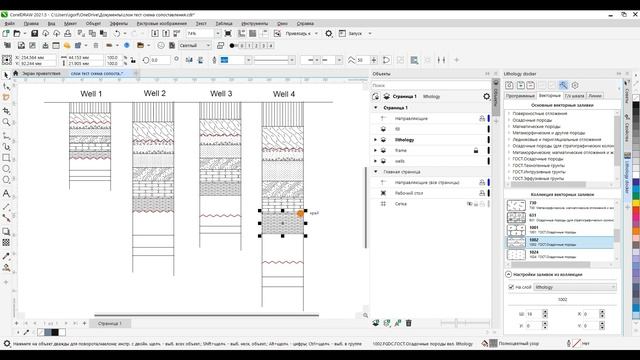The height and width of the screenshot is (360, 640).
Task: Select the Crop tool
Action: (6, 111)
